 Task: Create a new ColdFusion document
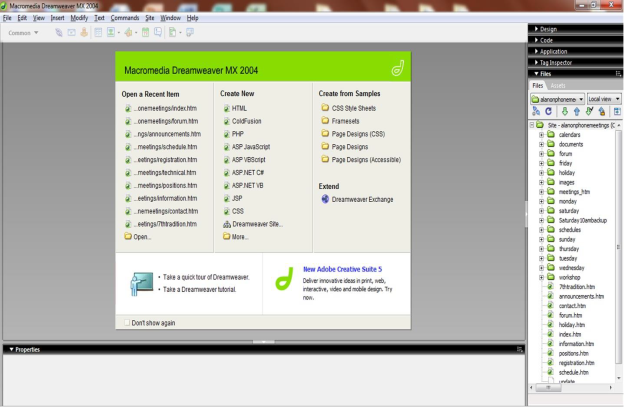tap(246, 121)
